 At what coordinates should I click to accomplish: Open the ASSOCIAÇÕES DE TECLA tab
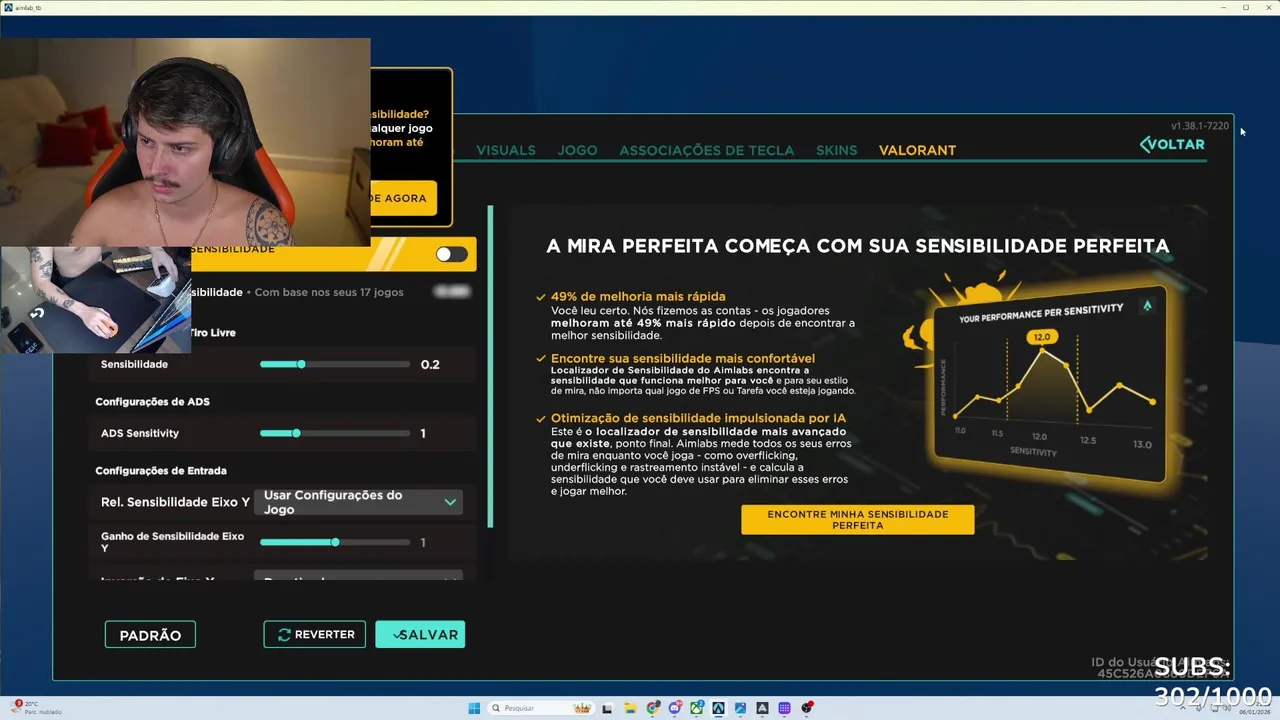tap(706, 150)
